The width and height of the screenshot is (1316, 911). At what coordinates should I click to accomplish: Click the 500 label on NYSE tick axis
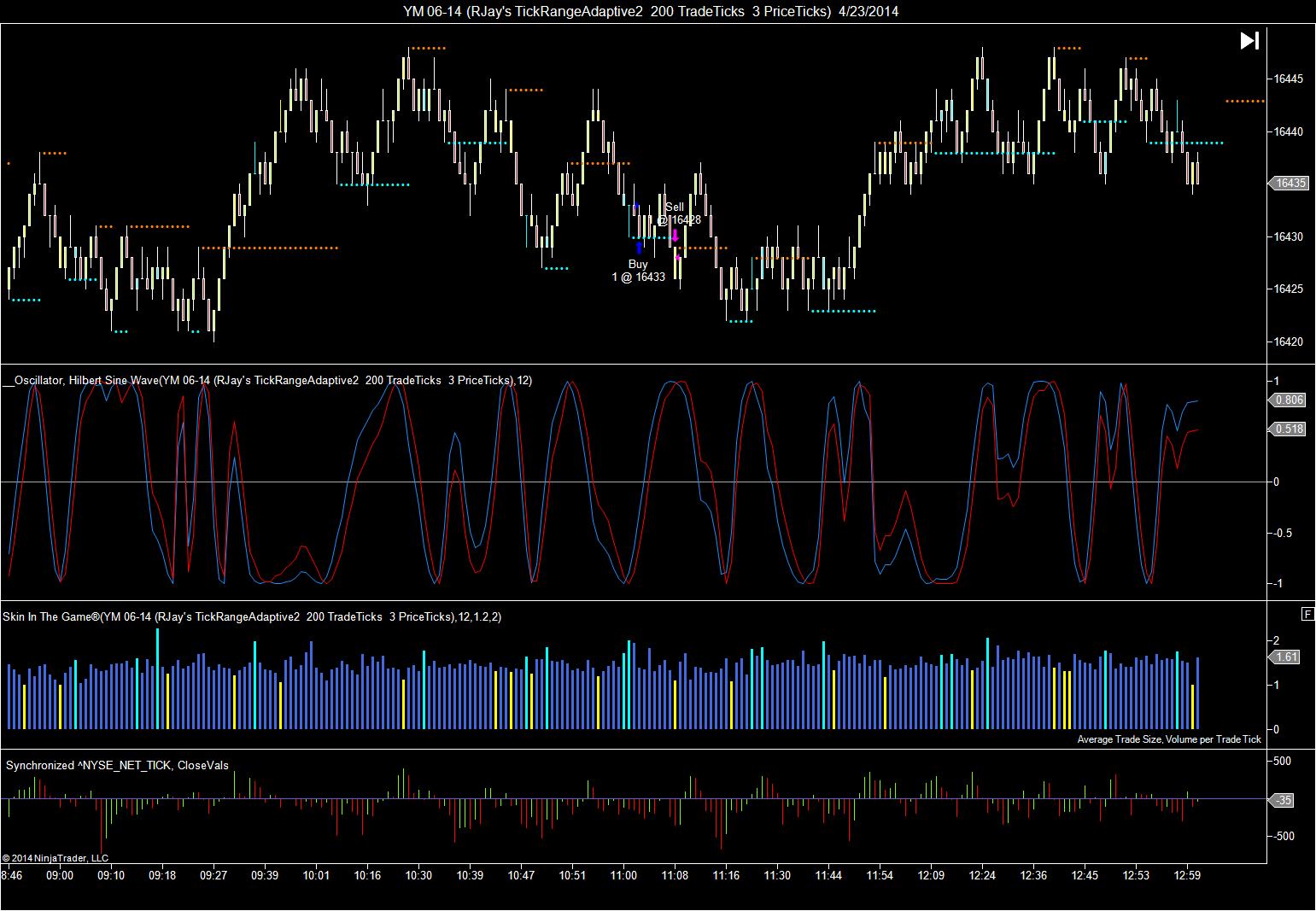1282,761
